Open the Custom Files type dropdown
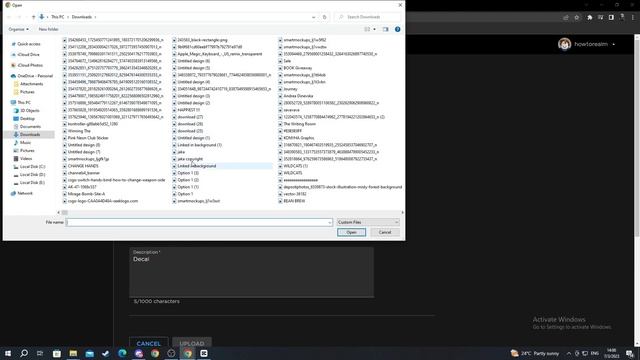 (x=368, y=222)
